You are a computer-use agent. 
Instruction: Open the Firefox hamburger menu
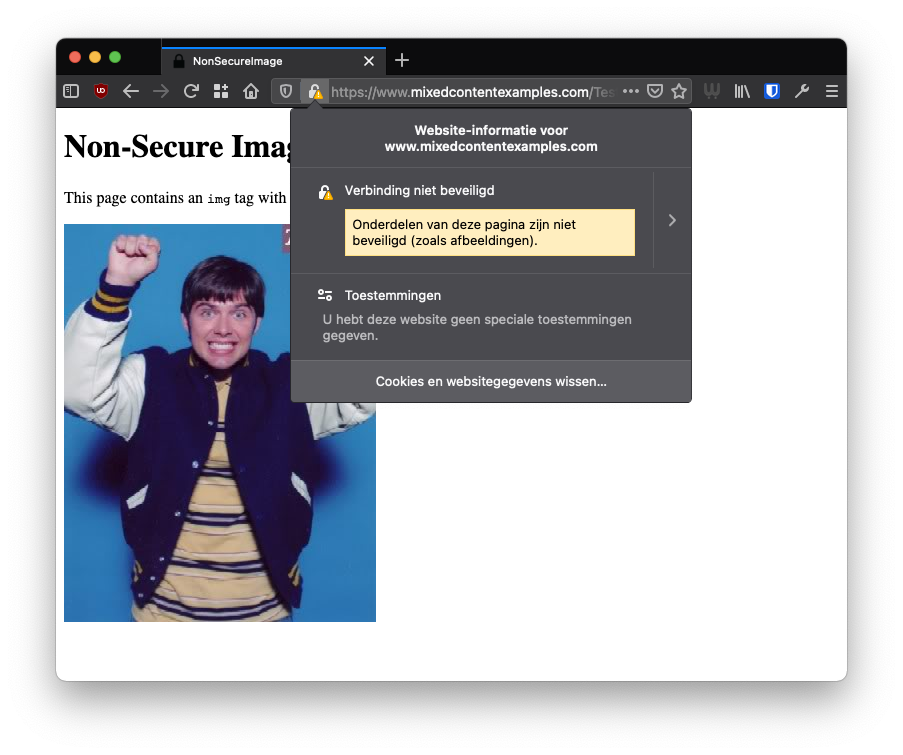tap(832, 91)
